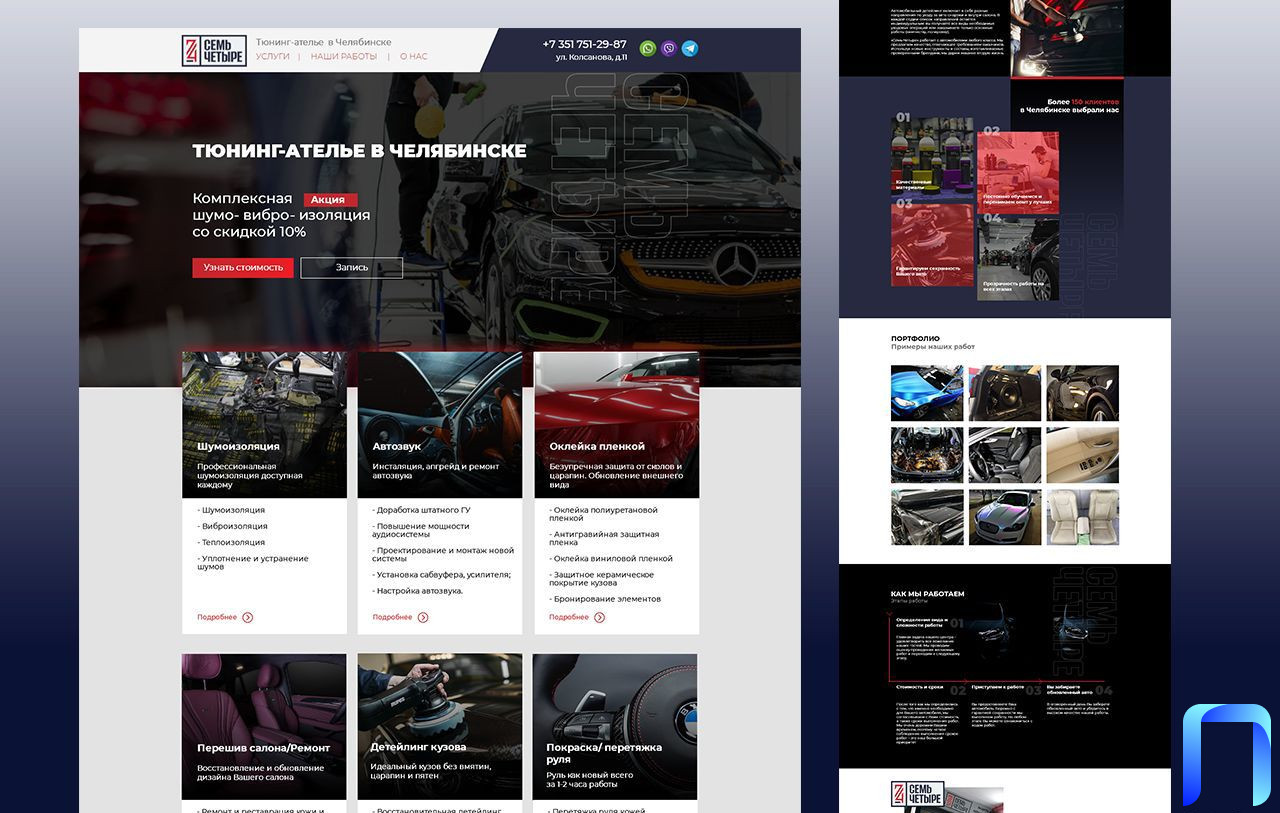Click "- Уплотнение и устранение шумов"
The image size is (1280, 813).
click(x=253, y=563)
